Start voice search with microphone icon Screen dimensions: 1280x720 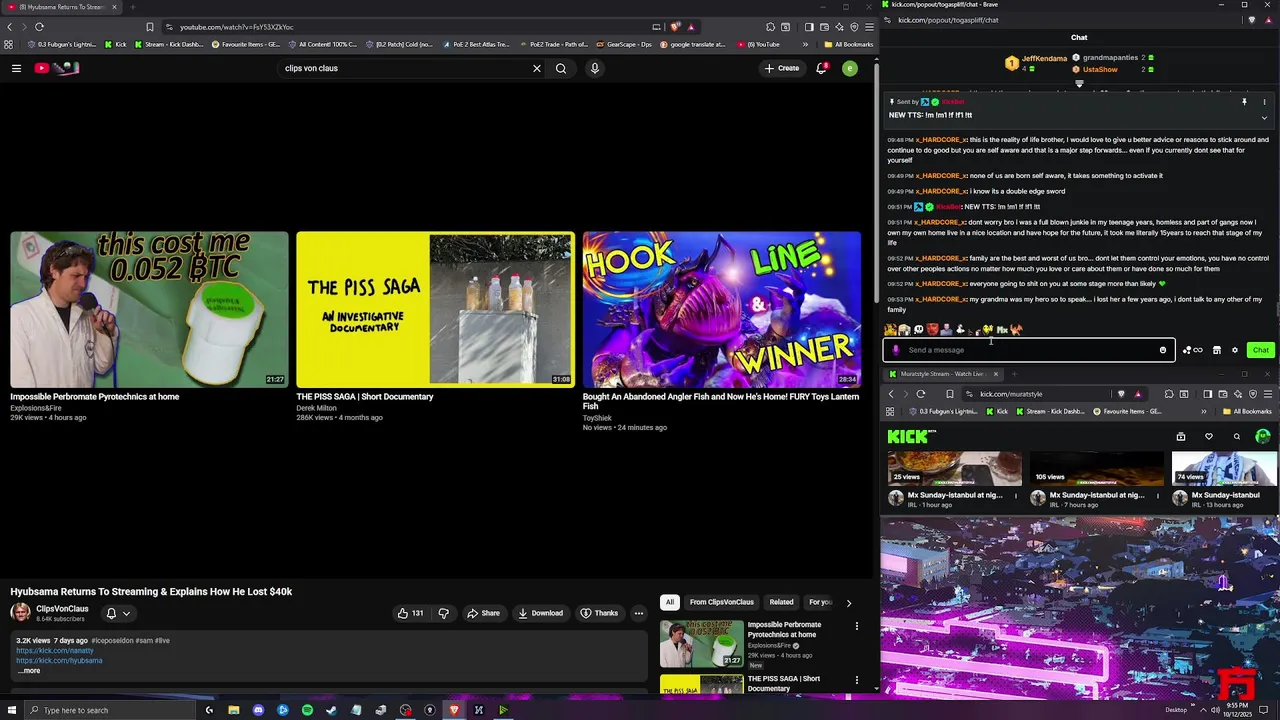pos(594,68)
